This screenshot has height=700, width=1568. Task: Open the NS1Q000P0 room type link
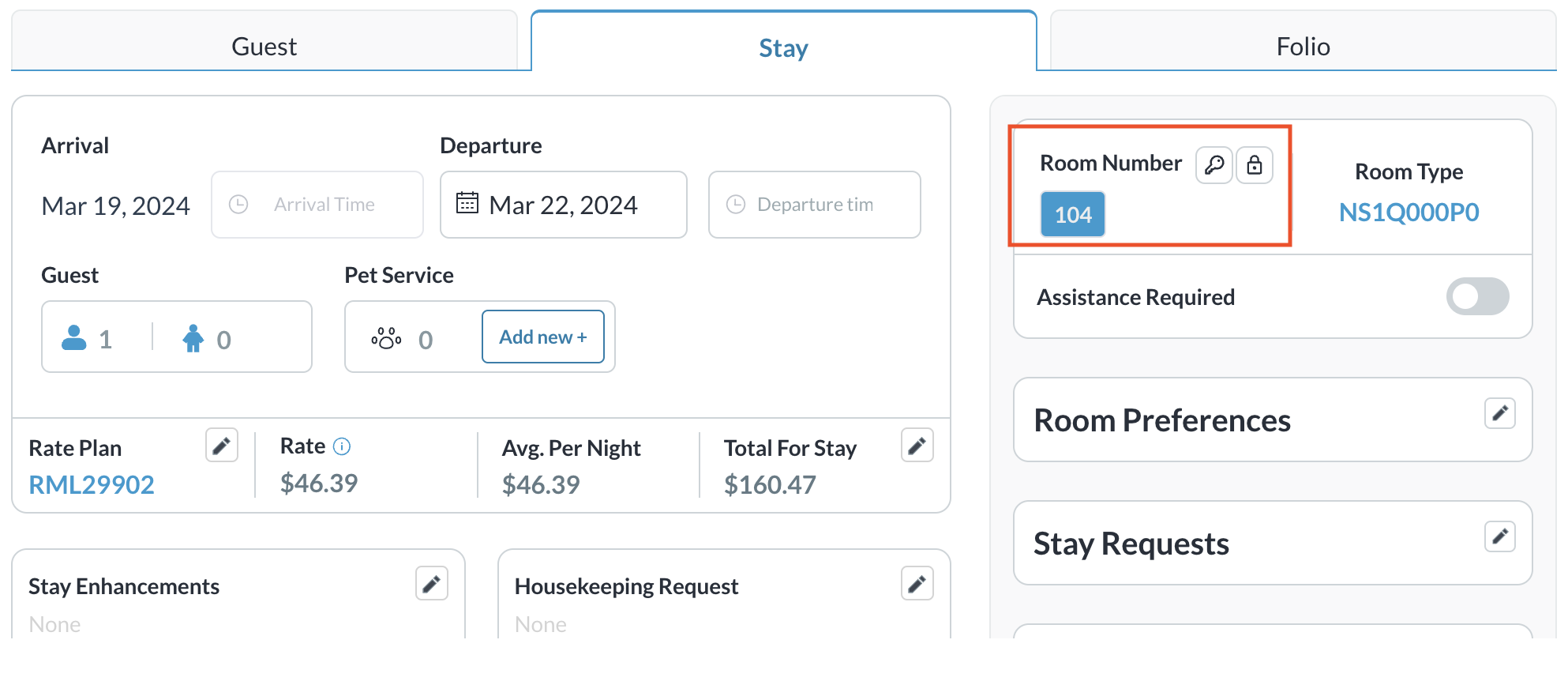point(1409,212)
